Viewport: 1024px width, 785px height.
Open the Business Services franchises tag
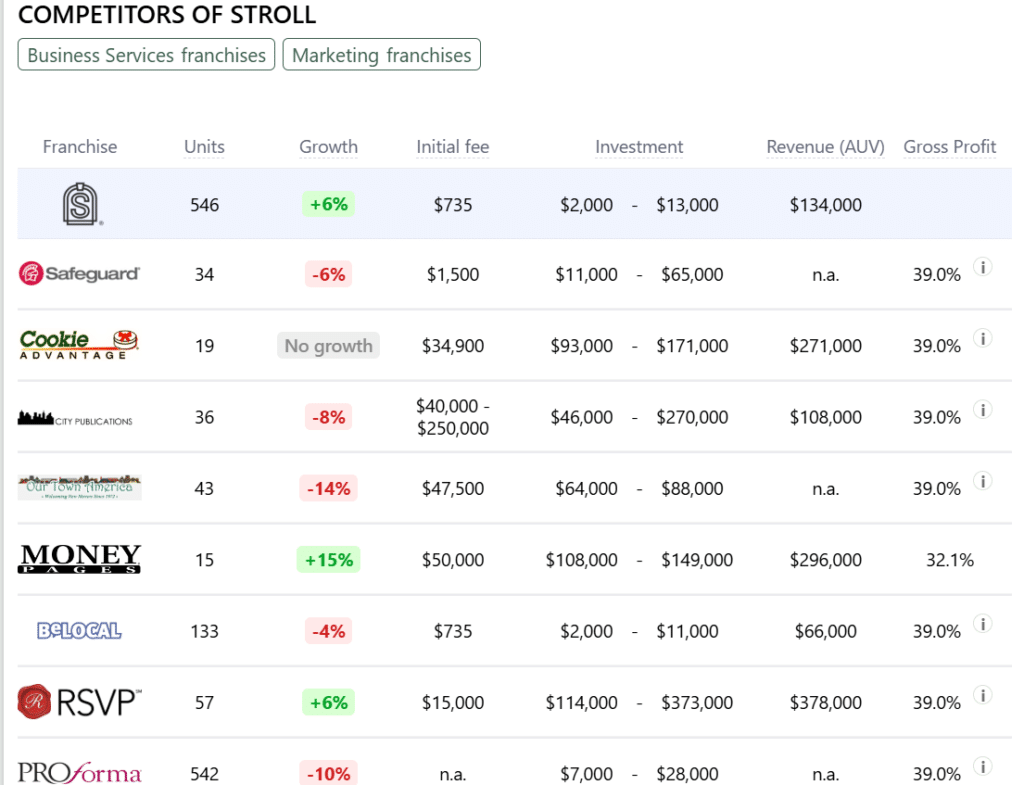(146, 55)
